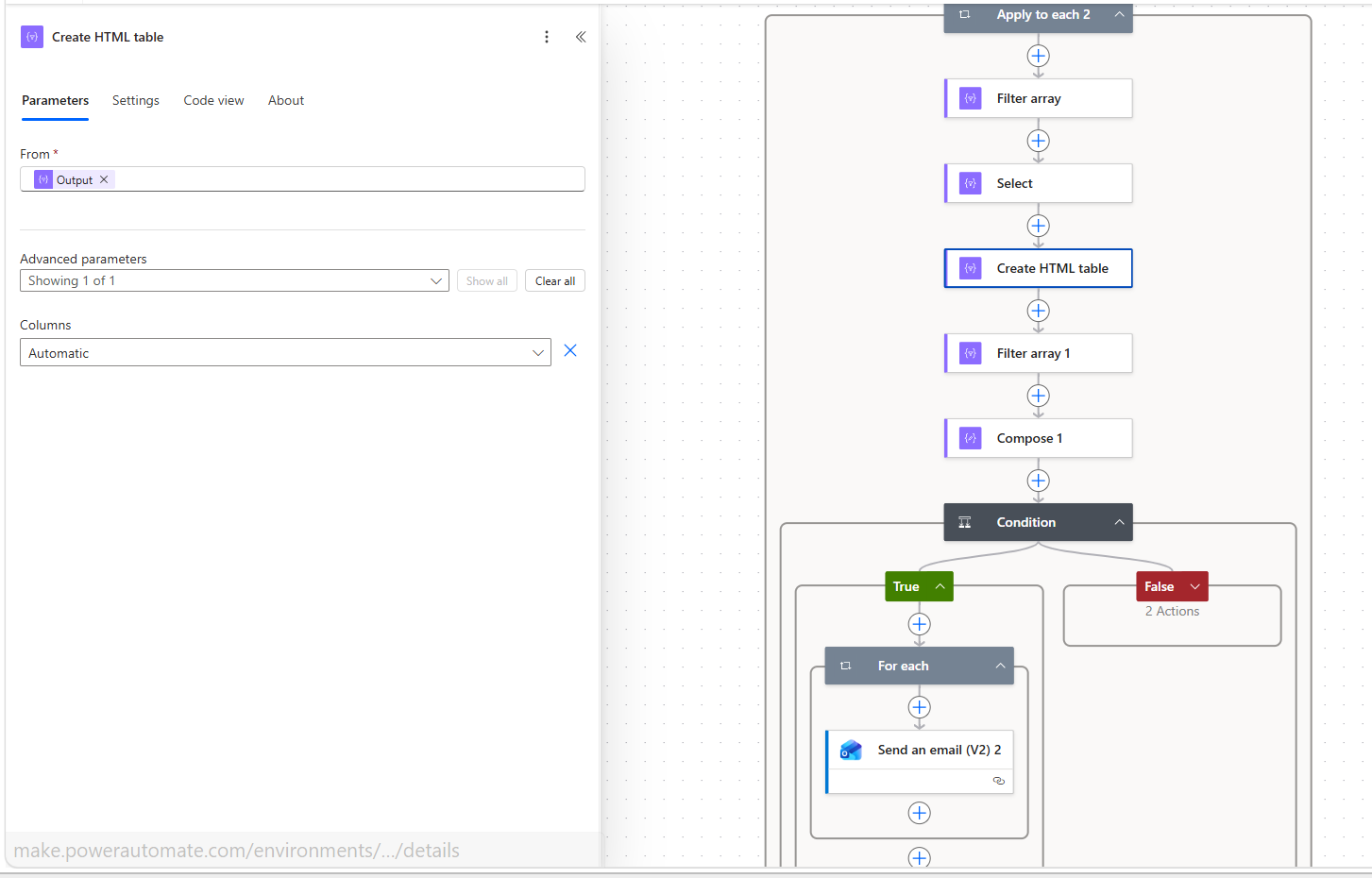1372x878 pixels.
Task: Expand the False branch
Action: (1195, 586)
